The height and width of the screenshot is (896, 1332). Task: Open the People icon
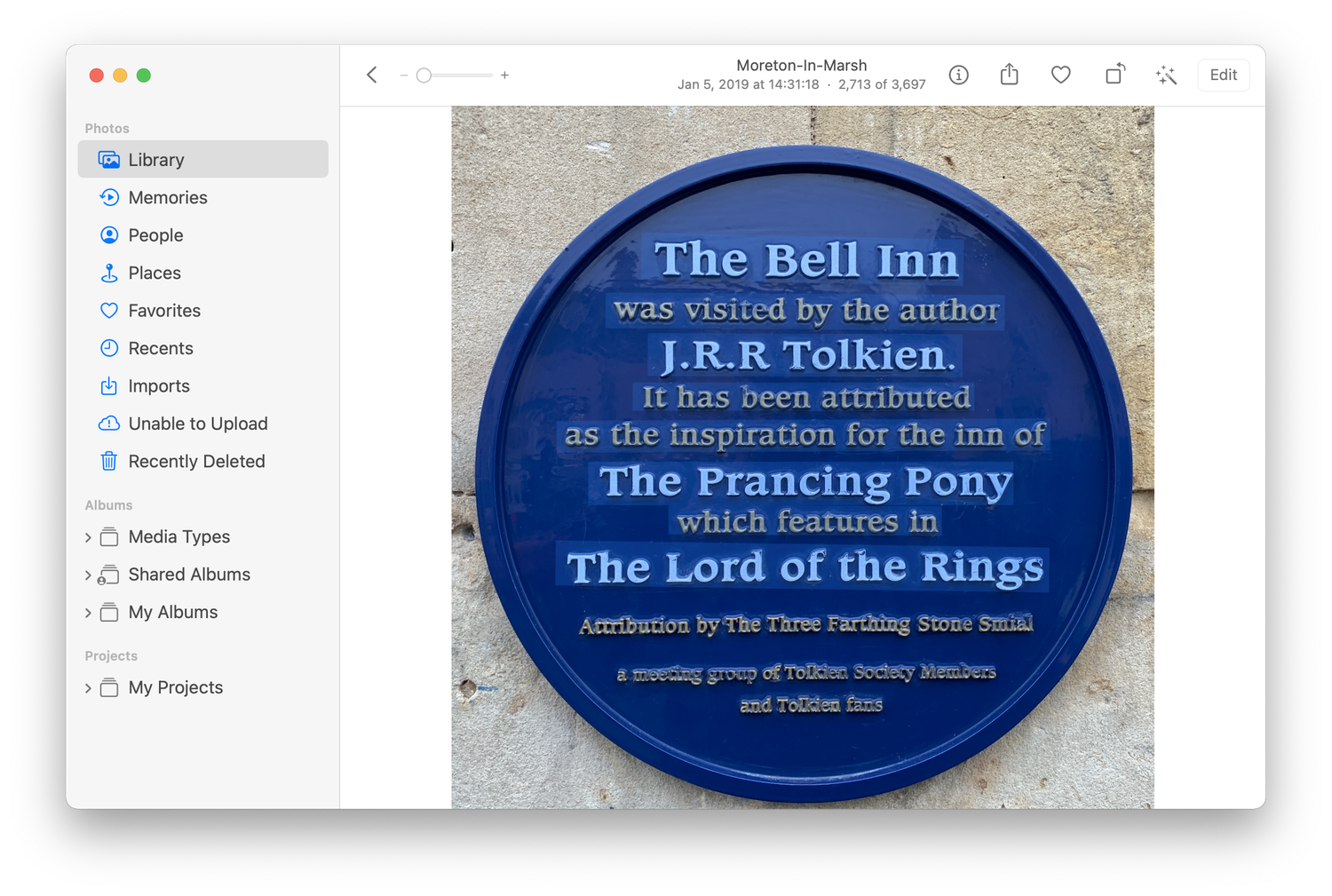pos(109,235)
